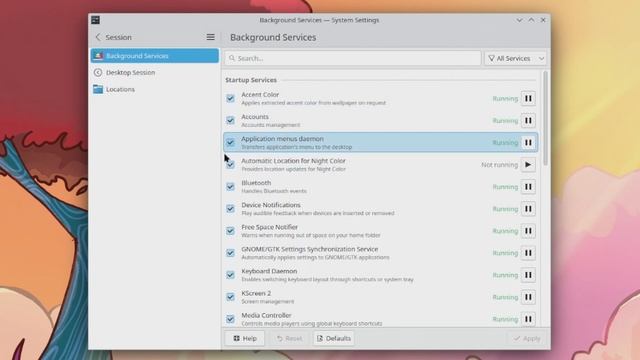Pause GNOME/GTK Settings Synchronization Service
The image size is (640, 360).
pos(528,253)
